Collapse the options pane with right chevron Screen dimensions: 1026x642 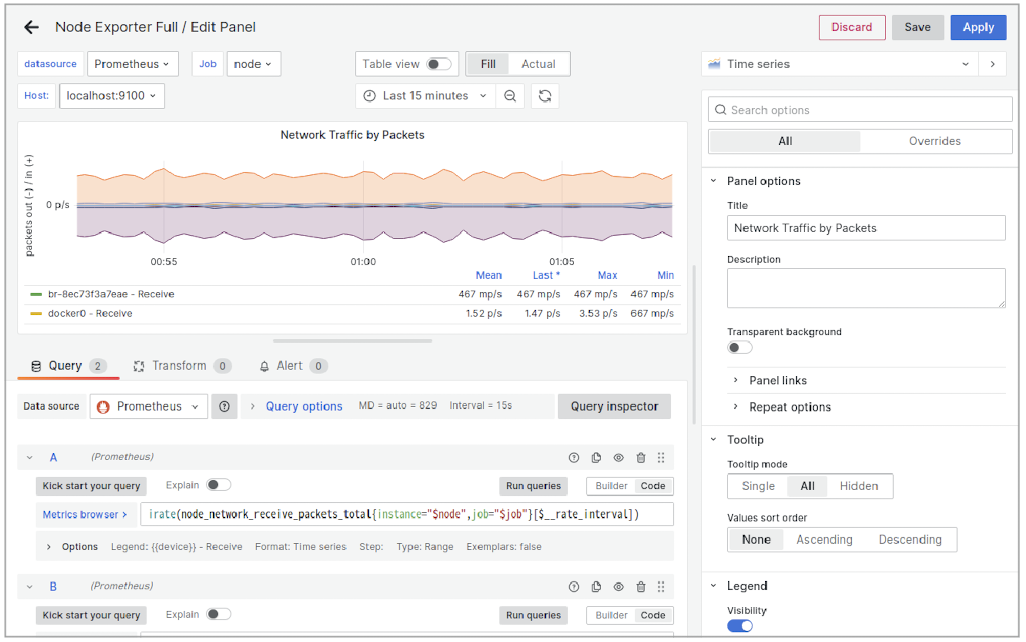(x=993, y=64)
